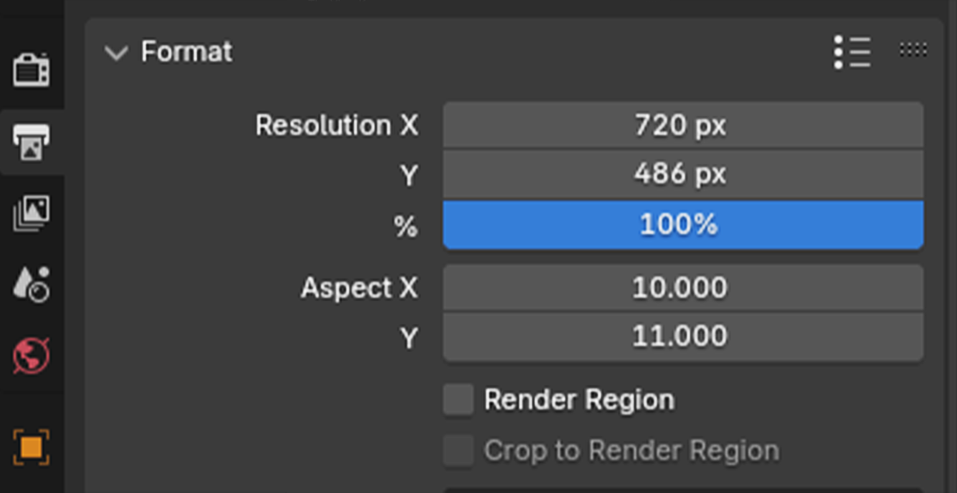The height and width of the screenshot is (493, 957).
Task: Open the Scene properties tab
Action: coord(32,284)
